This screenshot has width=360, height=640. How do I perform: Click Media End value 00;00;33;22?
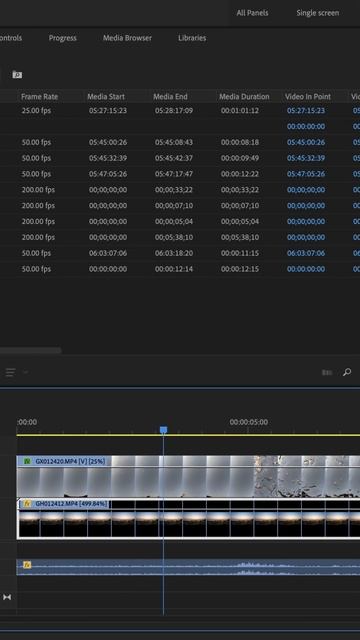(174, 190)
